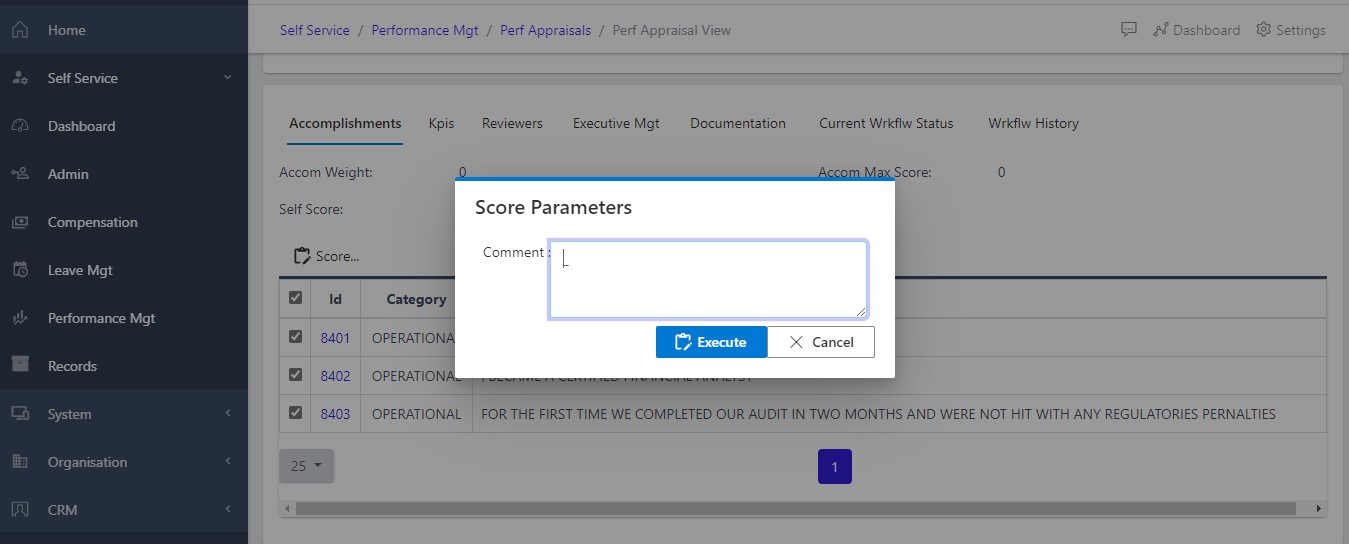Click the Comment text area
The height and width of the screenshot is (544, 1349).
click(708, 280)
